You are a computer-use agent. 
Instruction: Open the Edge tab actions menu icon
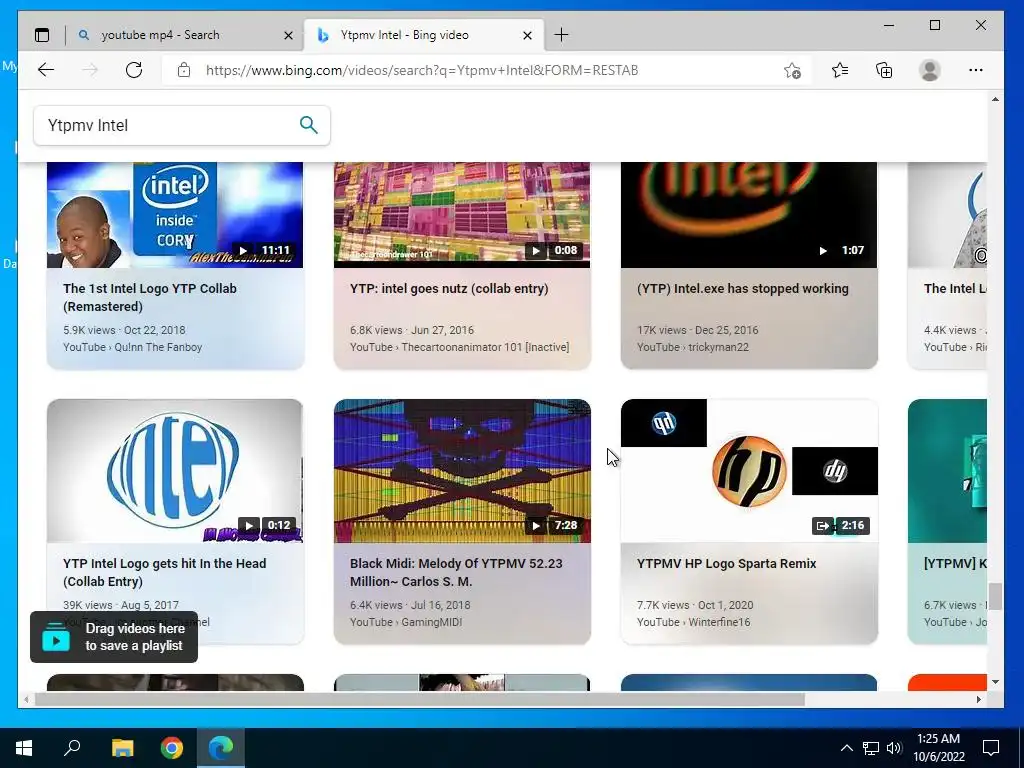pos(42,35)
